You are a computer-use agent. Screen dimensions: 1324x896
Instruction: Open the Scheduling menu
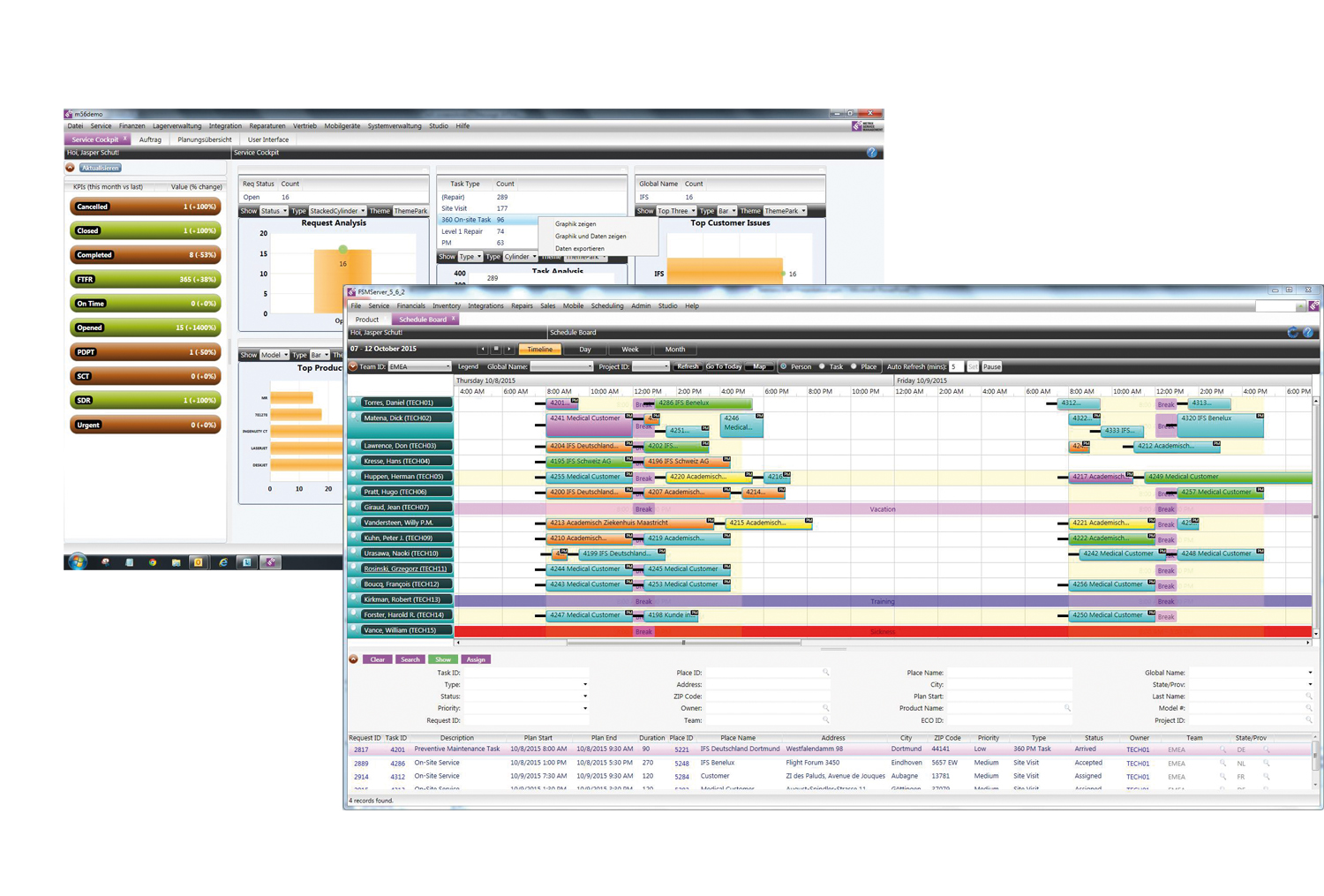point(606,306)
